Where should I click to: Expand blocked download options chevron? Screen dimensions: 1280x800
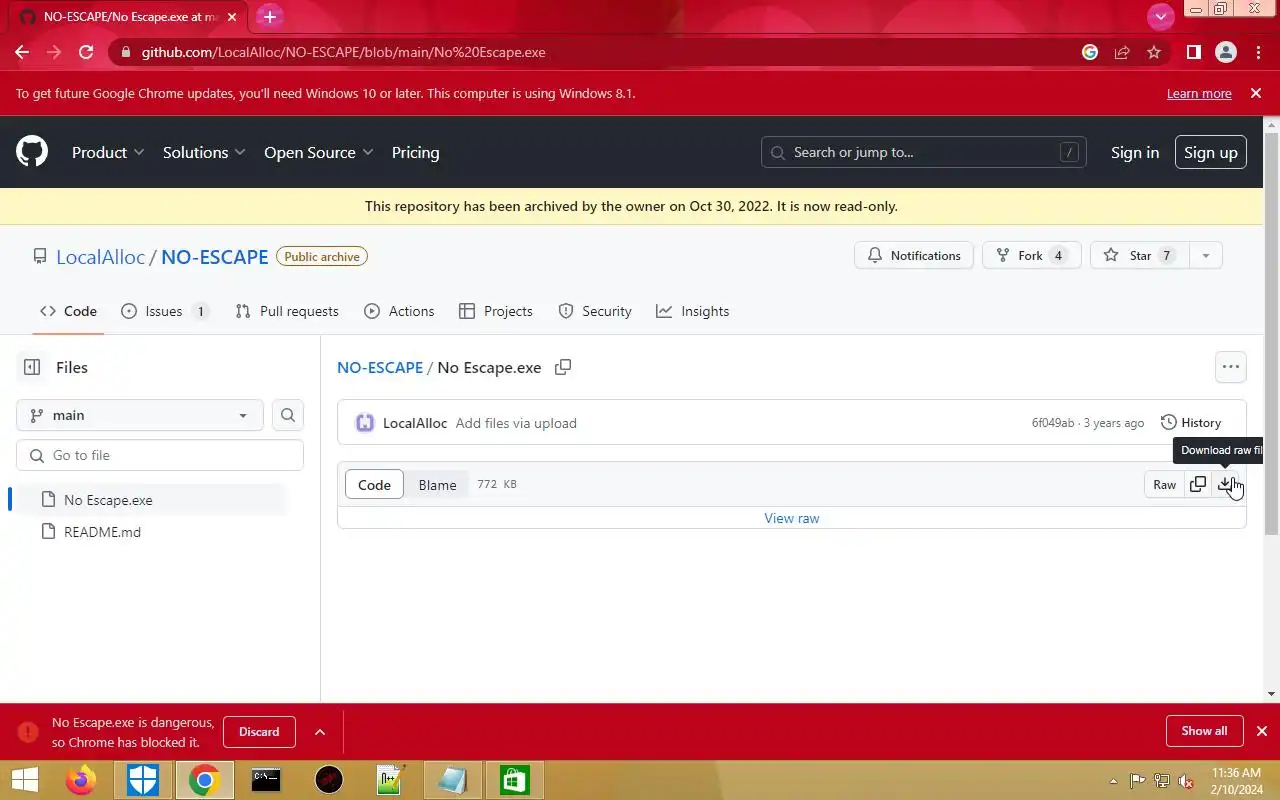tap(320, 732)
